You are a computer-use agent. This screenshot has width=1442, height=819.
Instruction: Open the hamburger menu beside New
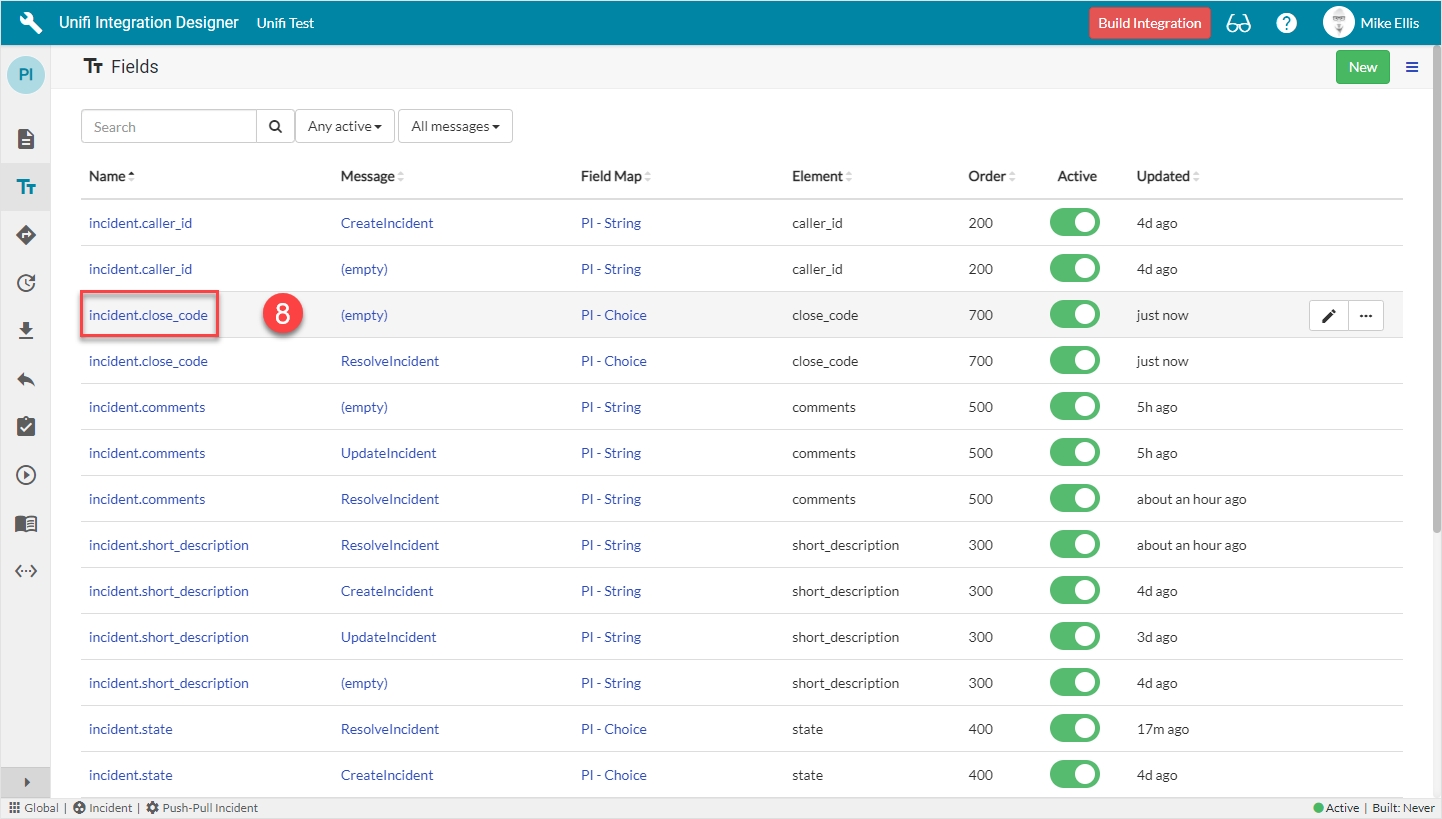[x=1412, y=67]
